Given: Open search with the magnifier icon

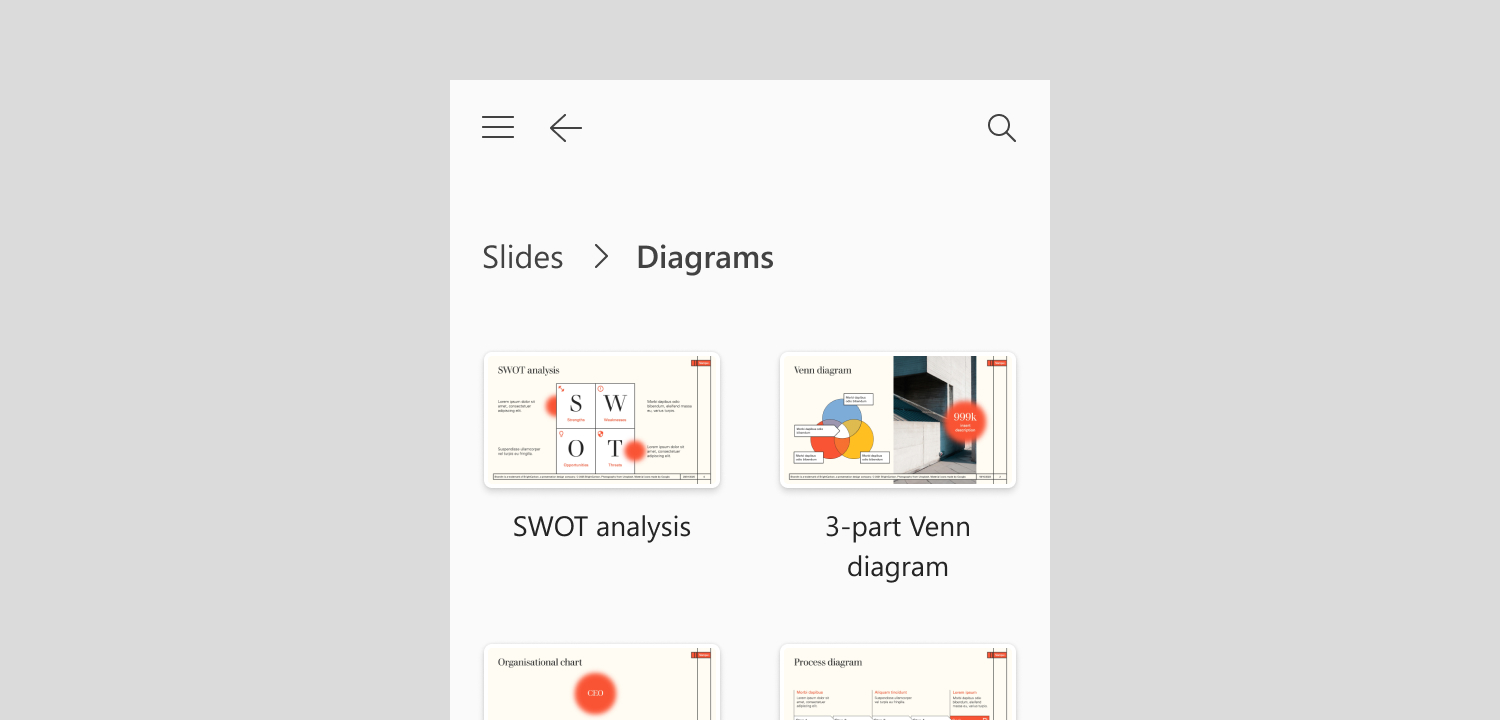Looking at the screenshot, I should (1001, 128).
